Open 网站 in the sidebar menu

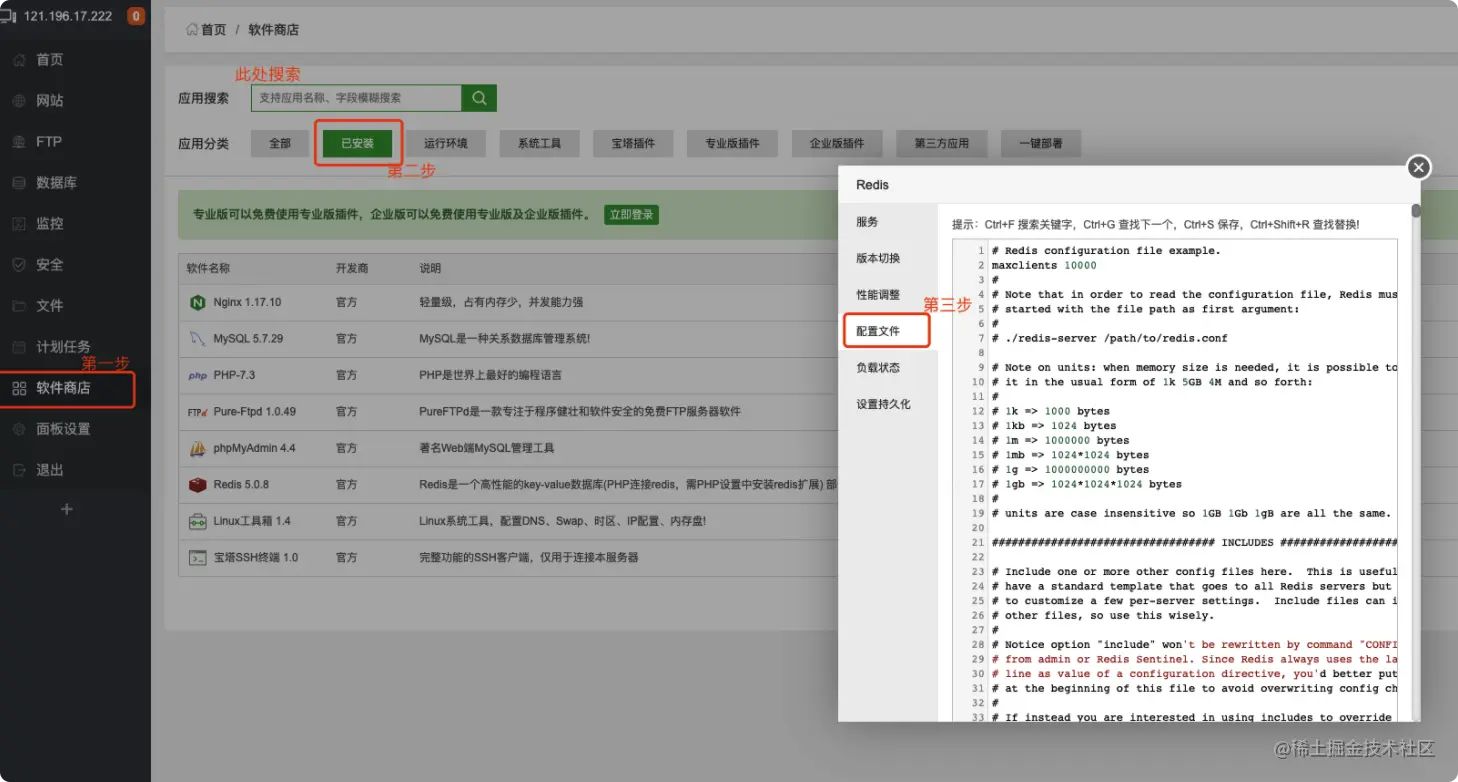tap(50, 101)
